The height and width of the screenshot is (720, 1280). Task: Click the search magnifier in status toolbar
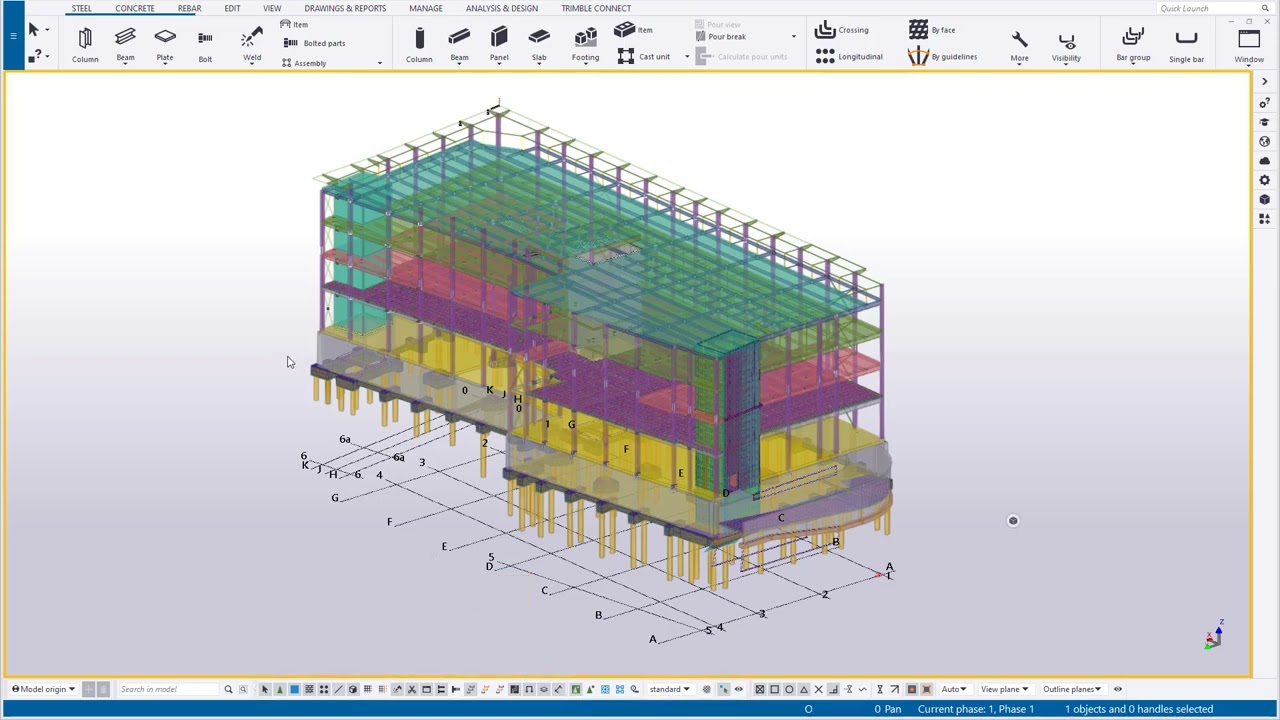pos(228,689)
